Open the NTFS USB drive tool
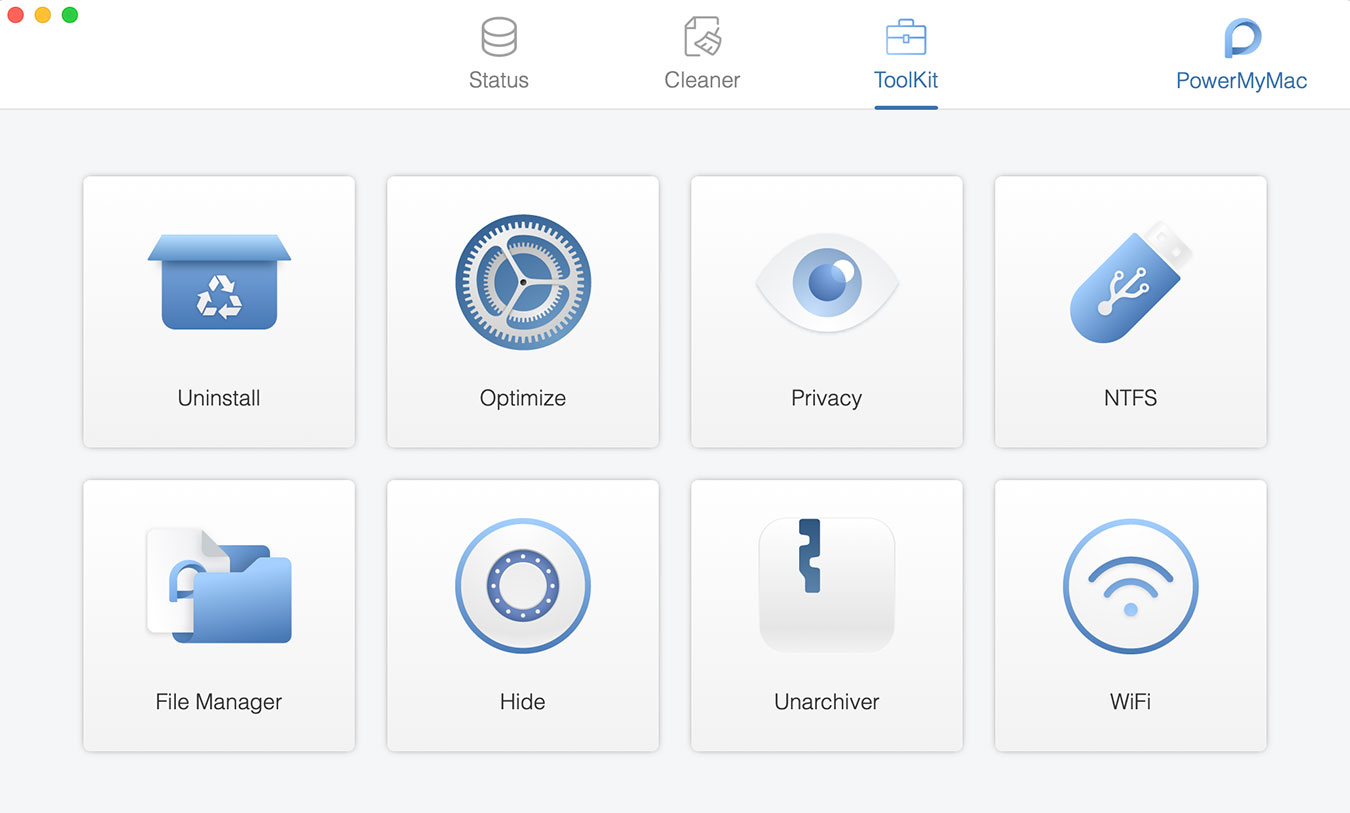Image resolution: width=1350 pixels, height=813 pixels. pyautogui.click(x=1130, y=282)
